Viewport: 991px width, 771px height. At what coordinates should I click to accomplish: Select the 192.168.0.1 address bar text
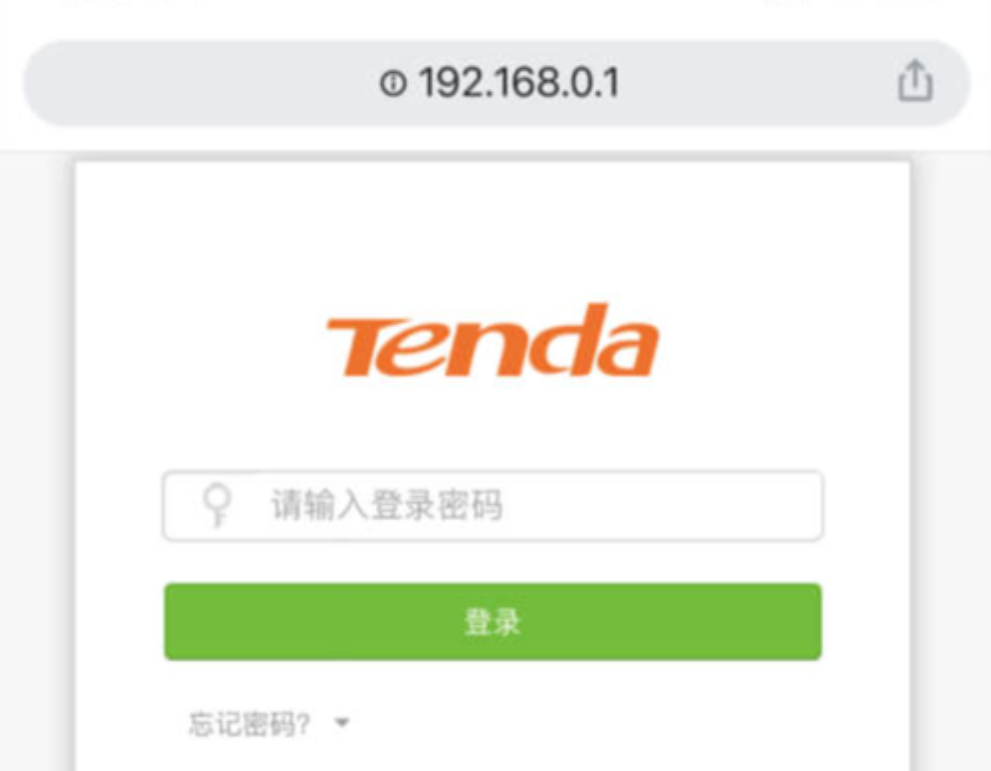[x=519, y=83]
